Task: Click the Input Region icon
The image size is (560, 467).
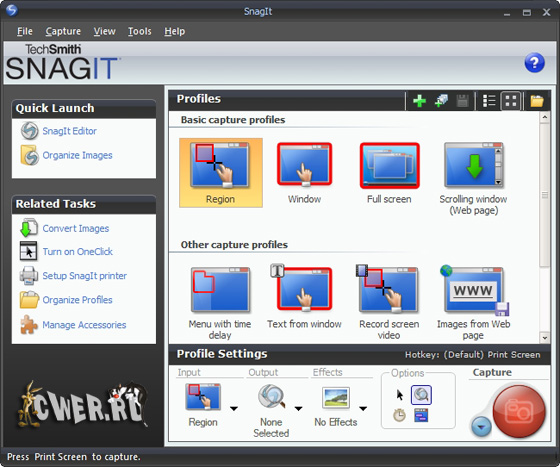Action: (203, 397)
